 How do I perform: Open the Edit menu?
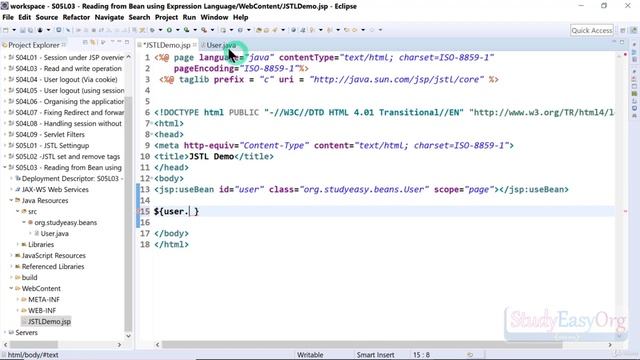point(24,17)
